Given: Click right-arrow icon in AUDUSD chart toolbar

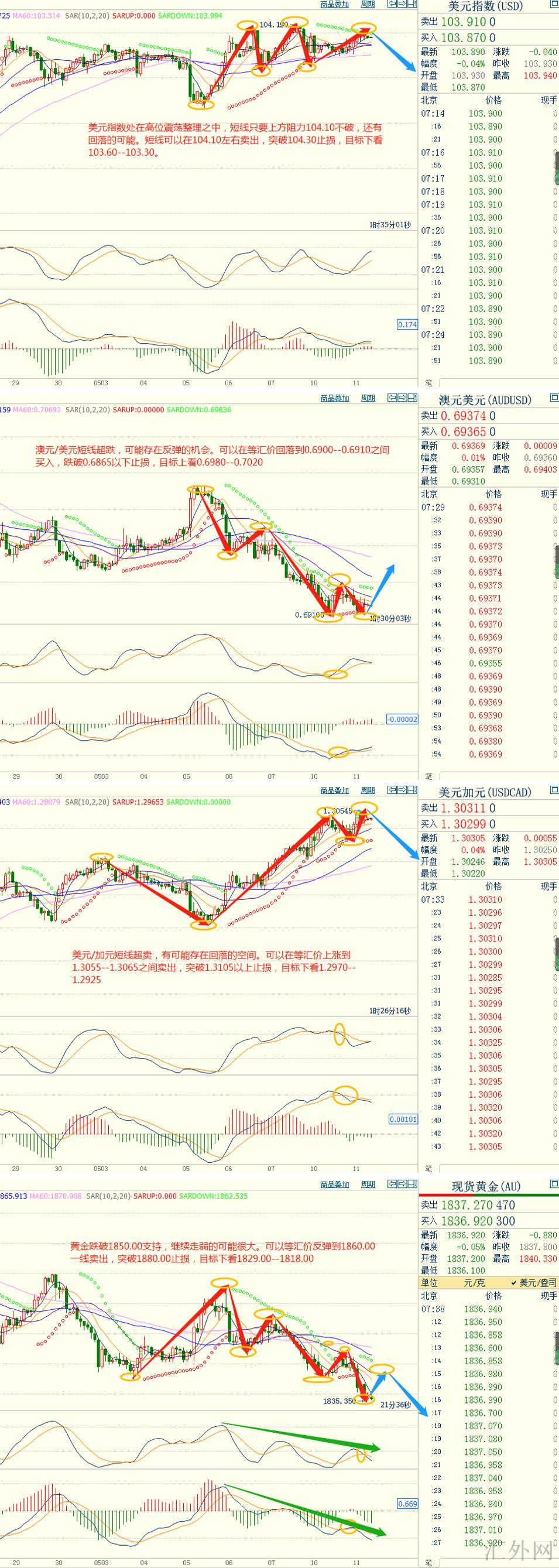Looking at the screenshot, I should click(402, 398).
